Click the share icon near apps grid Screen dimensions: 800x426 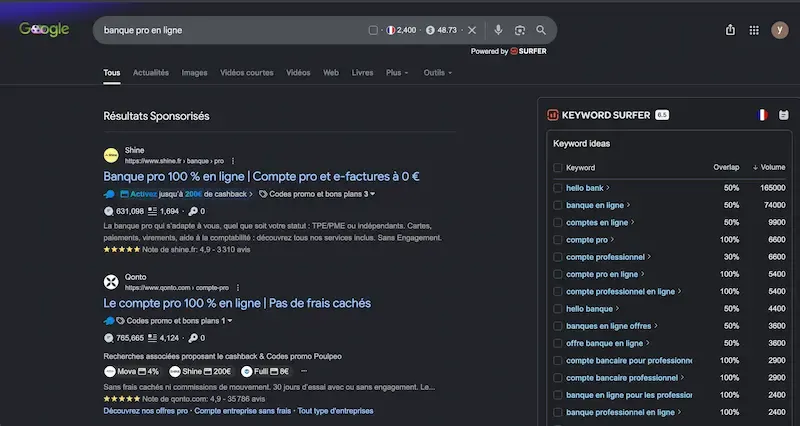pos(730,30)
